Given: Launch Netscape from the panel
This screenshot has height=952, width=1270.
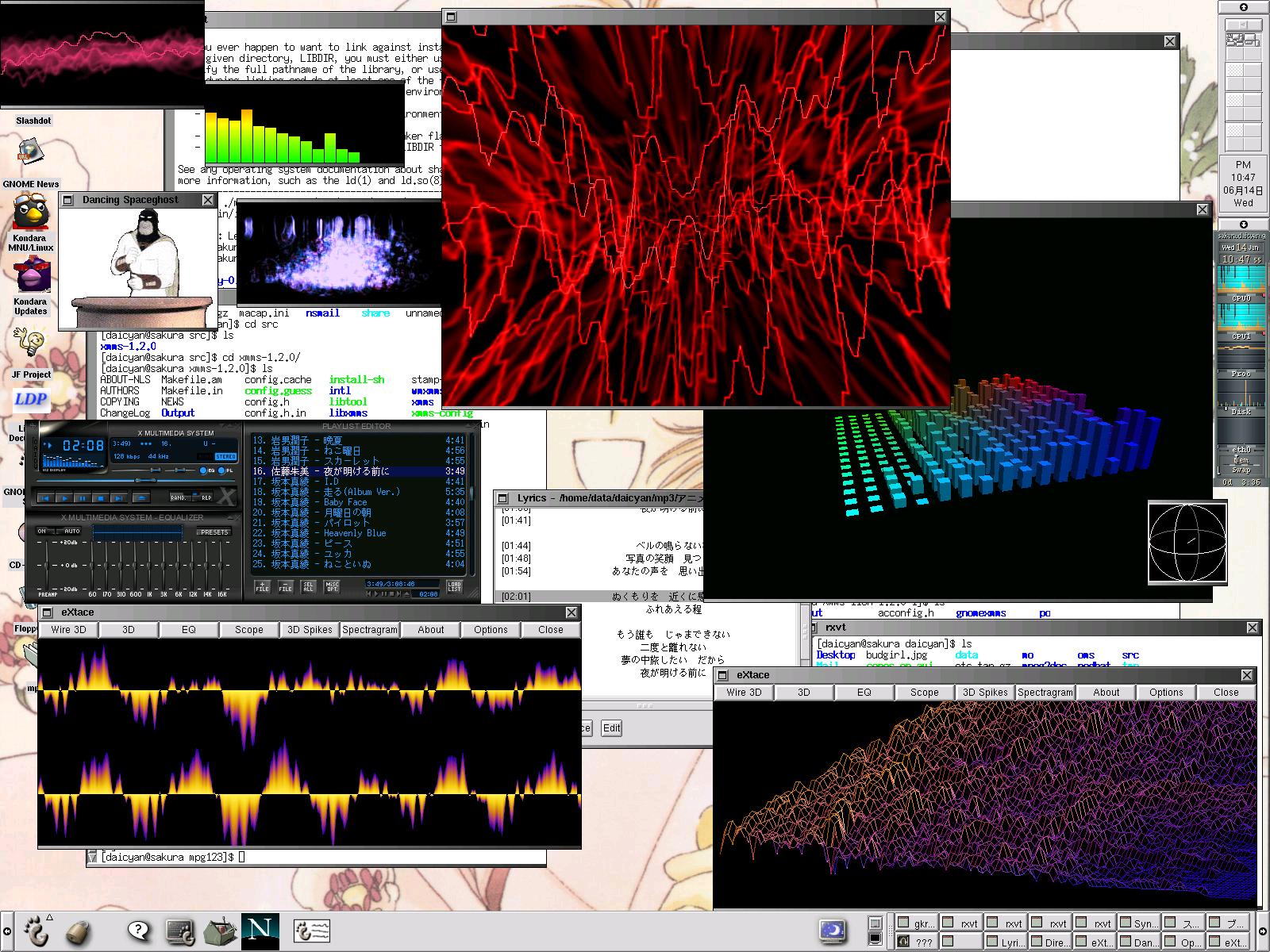Looking at the screenshot, I should 261,930.
